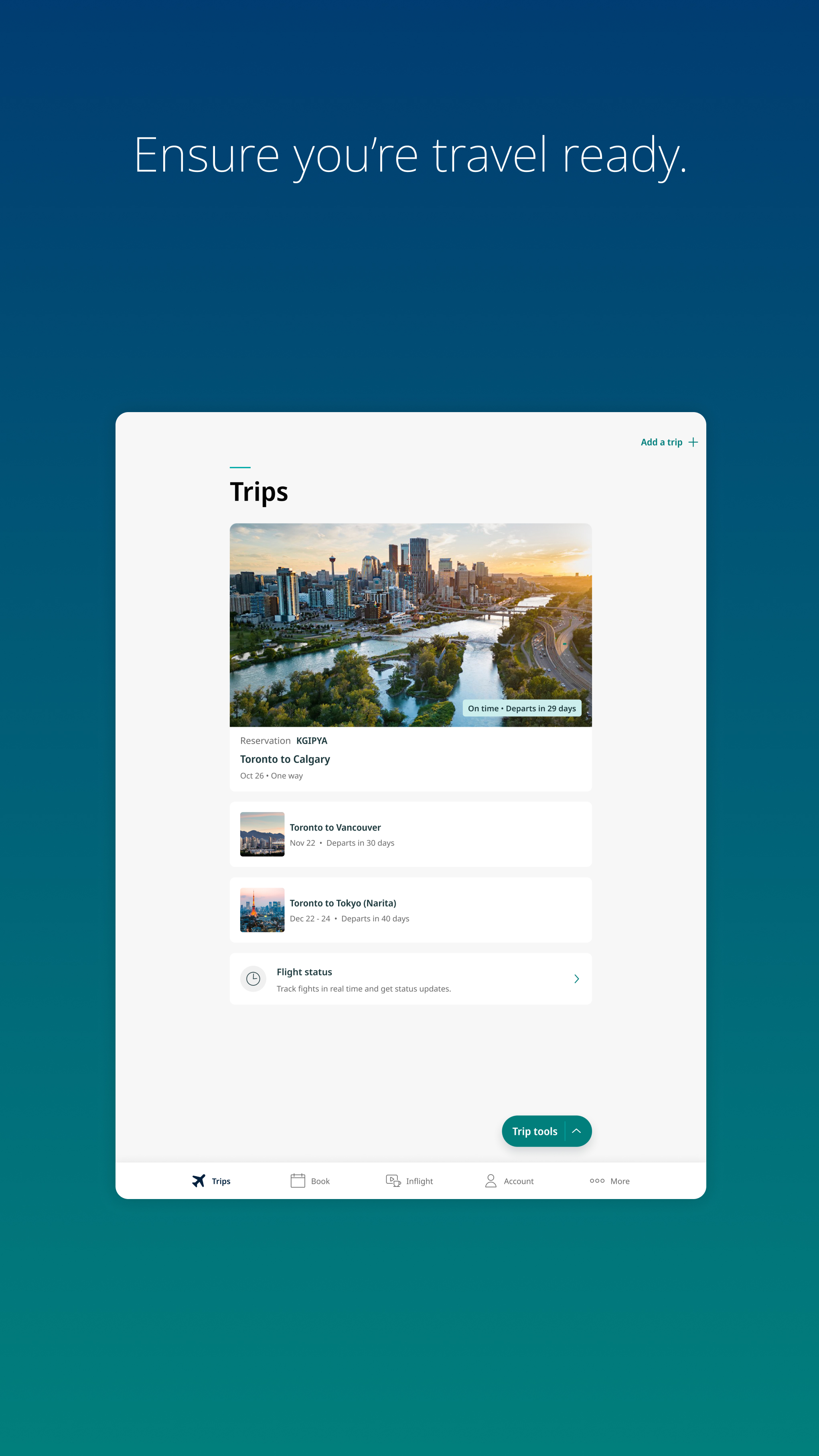Switch to the Inflight tab label
The width and height of the screenshot is (819, 1456).
coord(419,1181)
